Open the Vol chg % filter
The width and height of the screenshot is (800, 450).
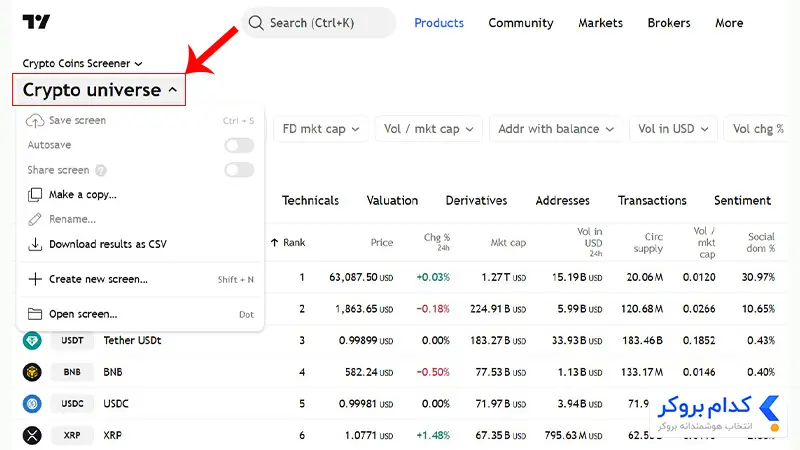[757, 129]
